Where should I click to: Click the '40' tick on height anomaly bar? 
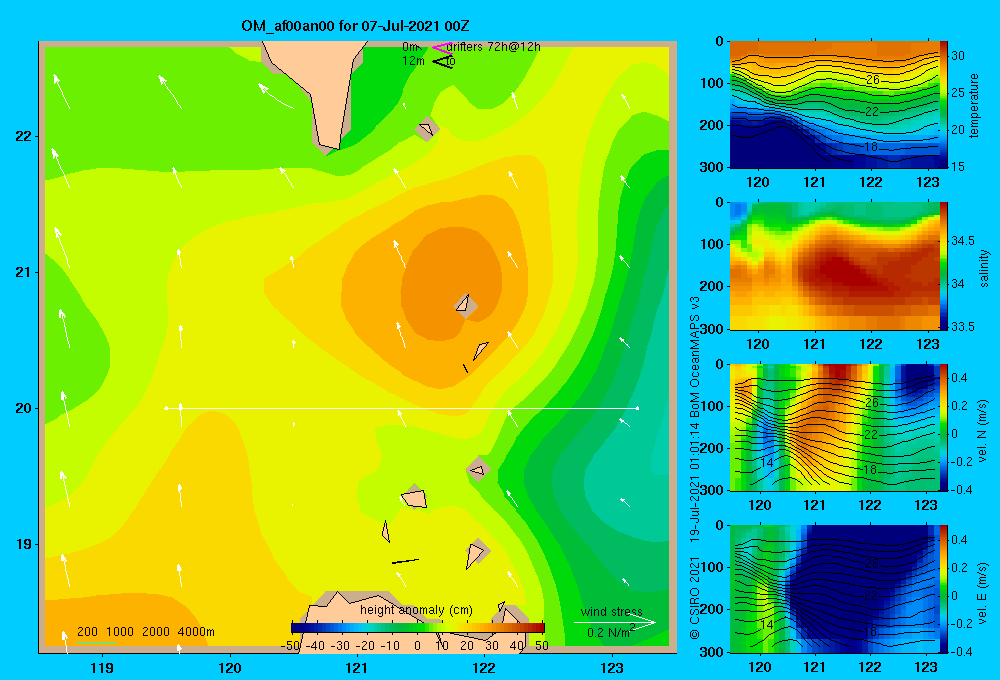click(x=517, y=646)
